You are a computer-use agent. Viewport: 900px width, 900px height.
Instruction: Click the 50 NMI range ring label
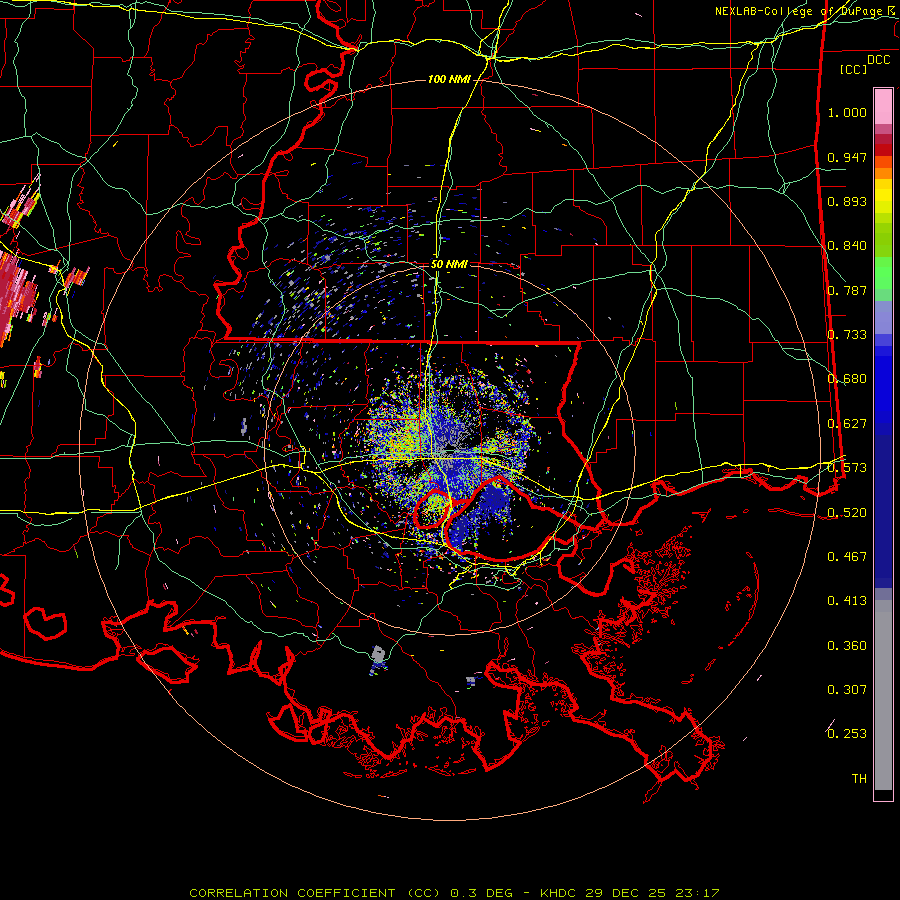pos(449,264)
